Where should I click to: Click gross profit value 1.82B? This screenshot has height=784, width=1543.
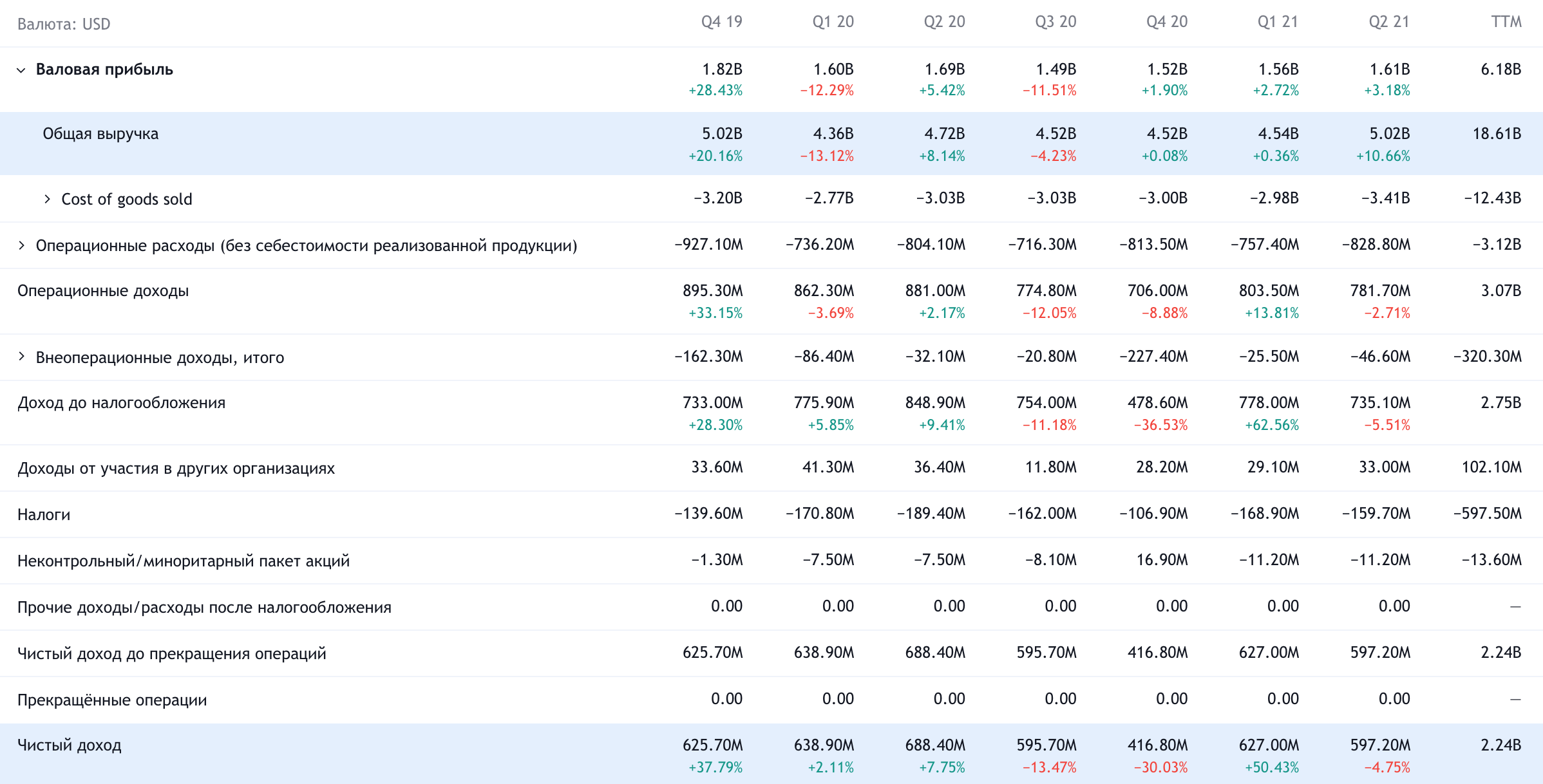pyautogui.click(x=722, y=70)
